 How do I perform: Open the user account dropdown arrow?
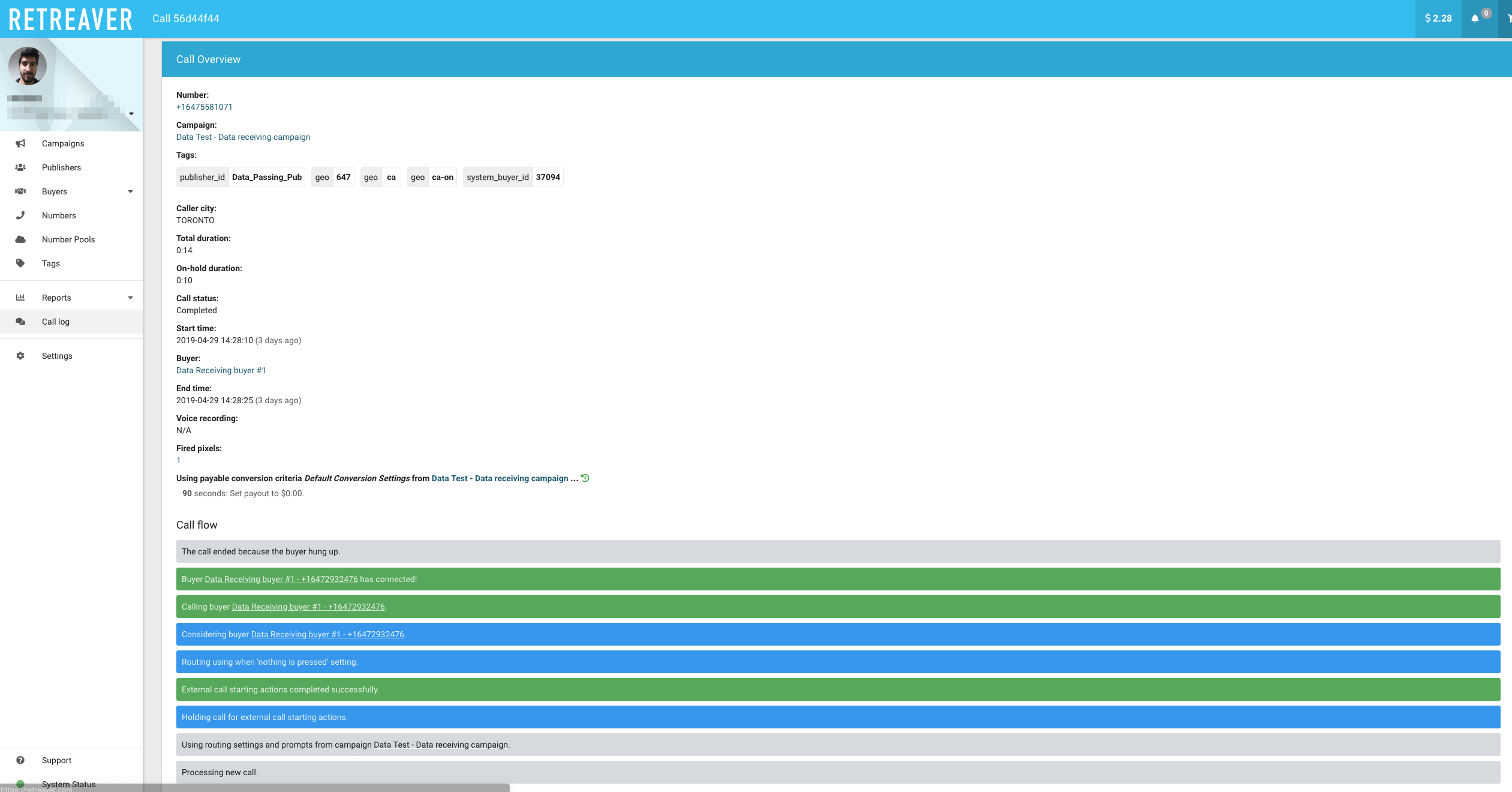click(131, 113)
